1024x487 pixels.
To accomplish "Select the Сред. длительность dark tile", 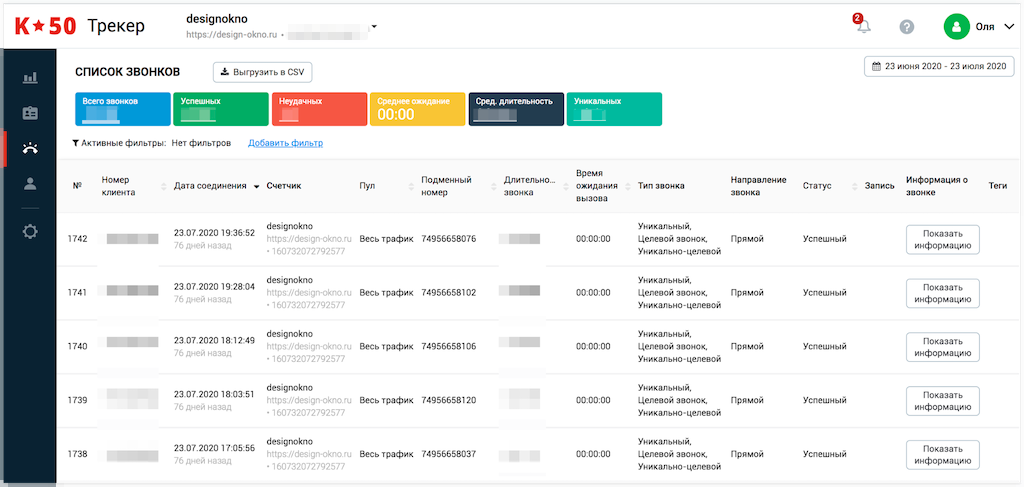I will point(516,109).
